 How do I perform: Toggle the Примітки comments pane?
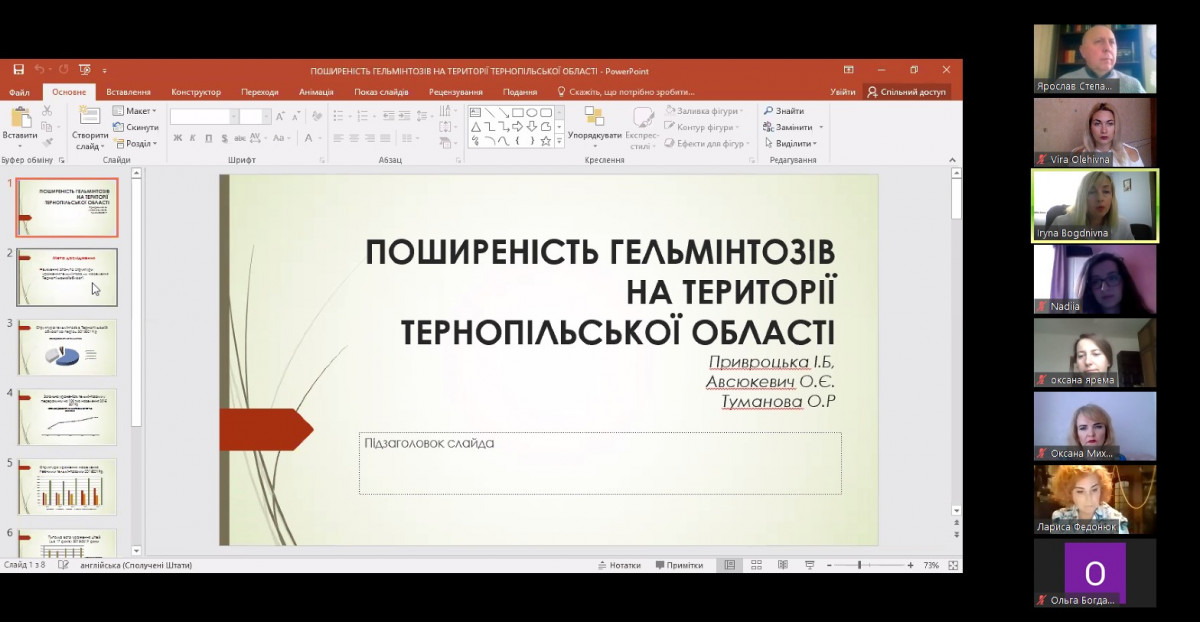pos(679,565)
